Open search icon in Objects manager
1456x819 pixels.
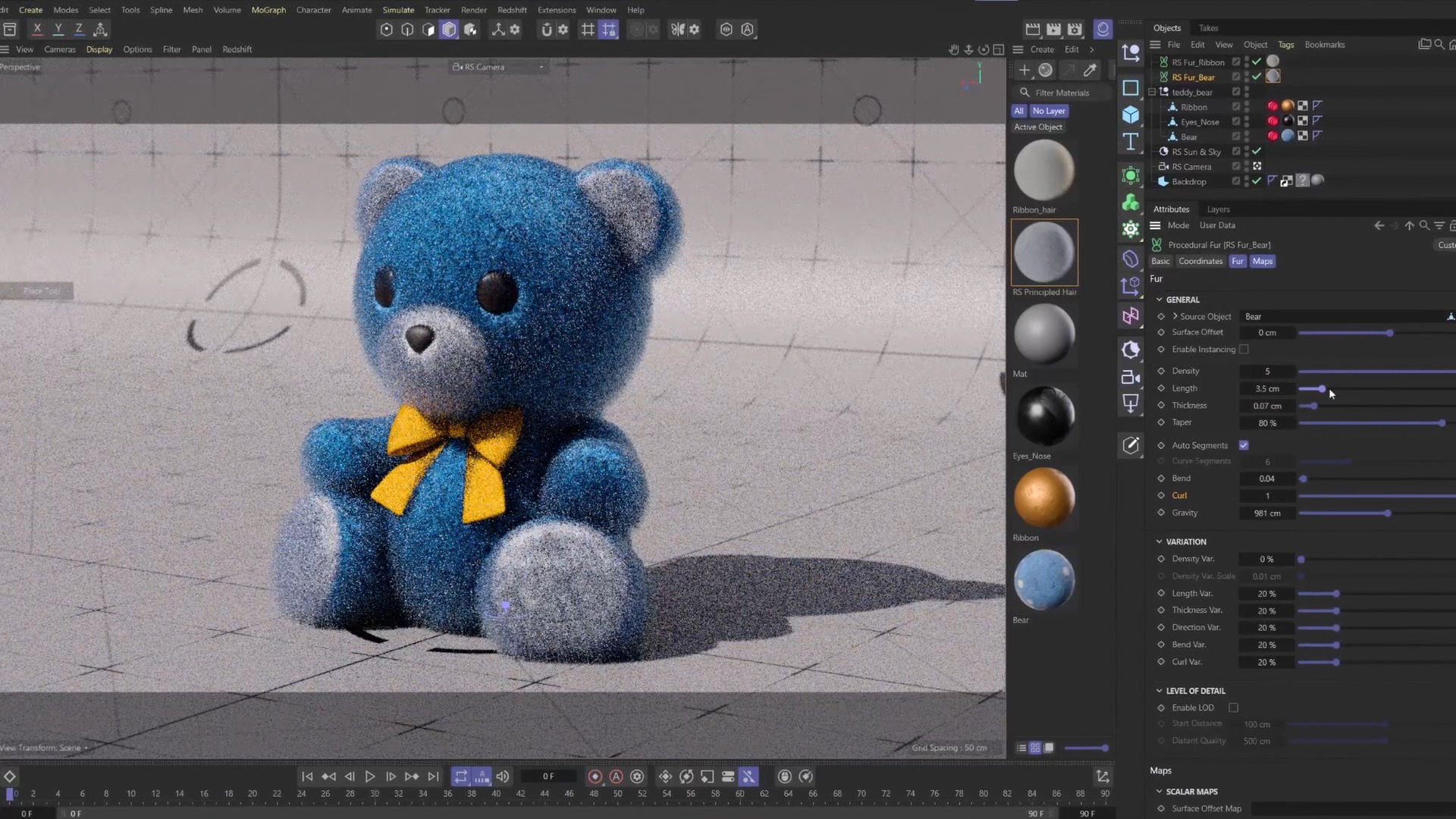tap(1439, 45)
